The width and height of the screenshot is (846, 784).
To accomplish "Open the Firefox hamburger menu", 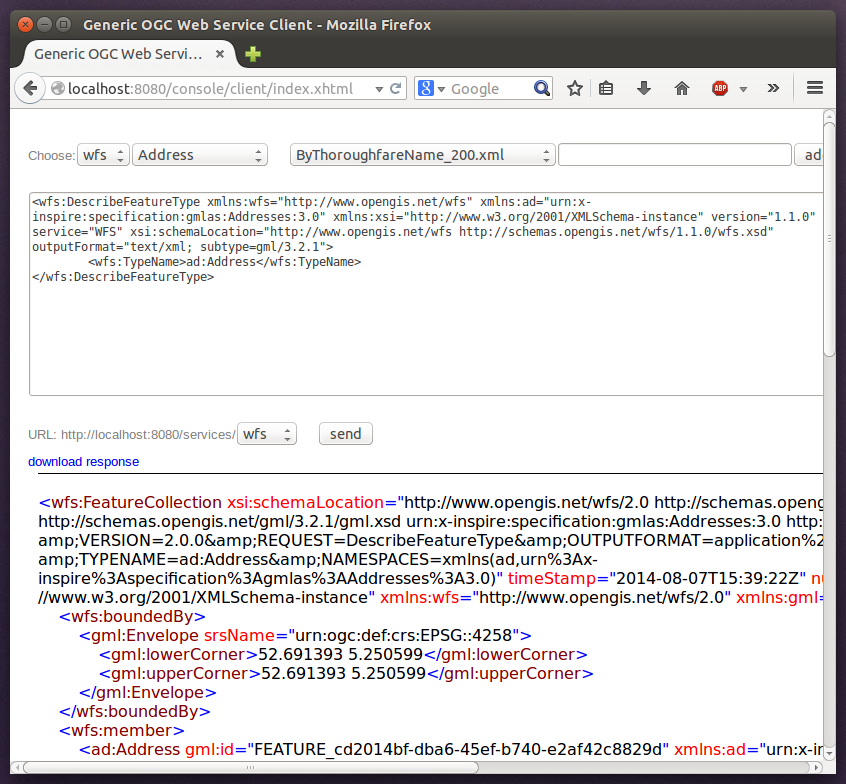I will [815, 88].
